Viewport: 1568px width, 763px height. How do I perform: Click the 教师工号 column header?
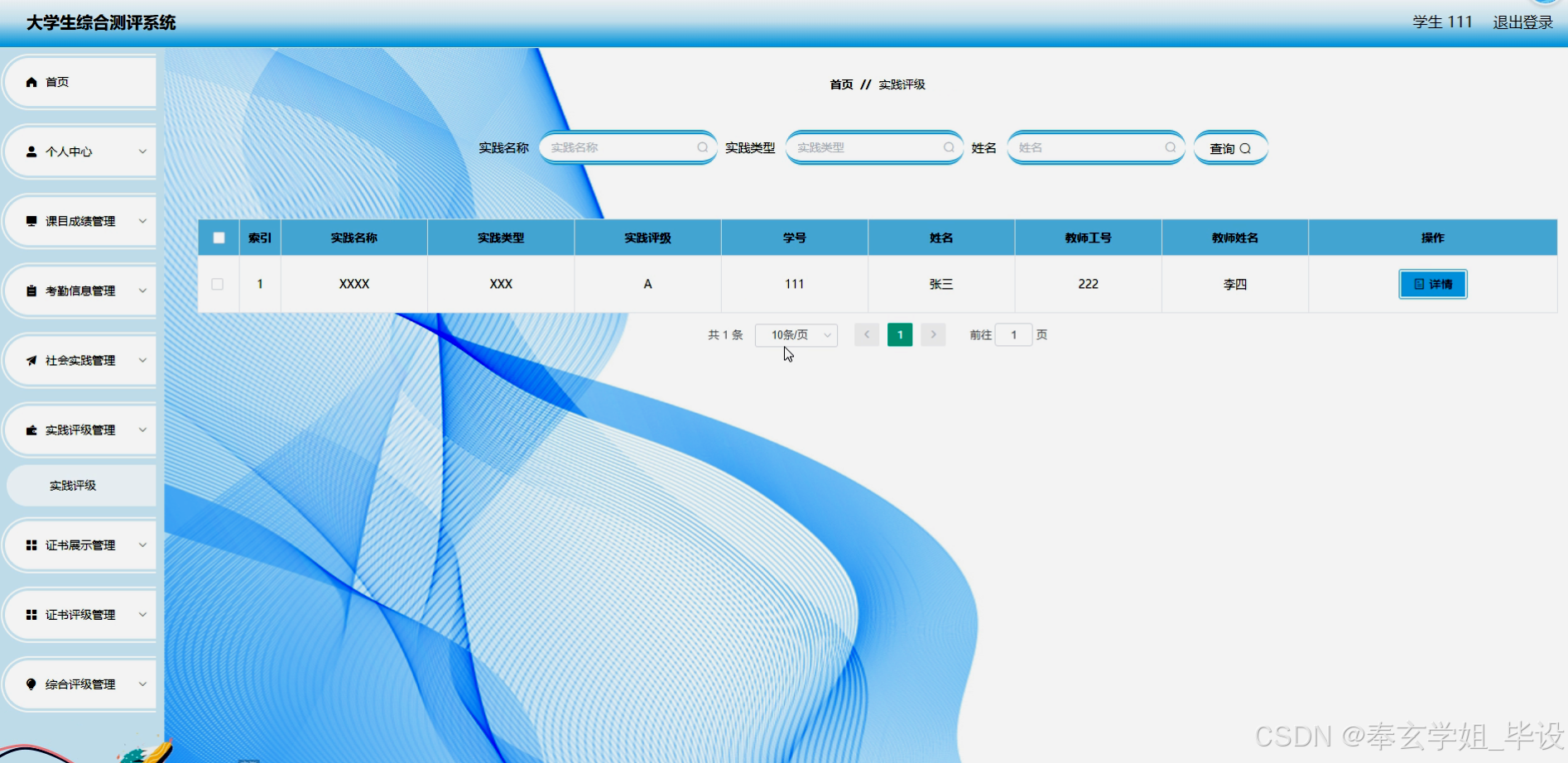[x=1088, y=238]
